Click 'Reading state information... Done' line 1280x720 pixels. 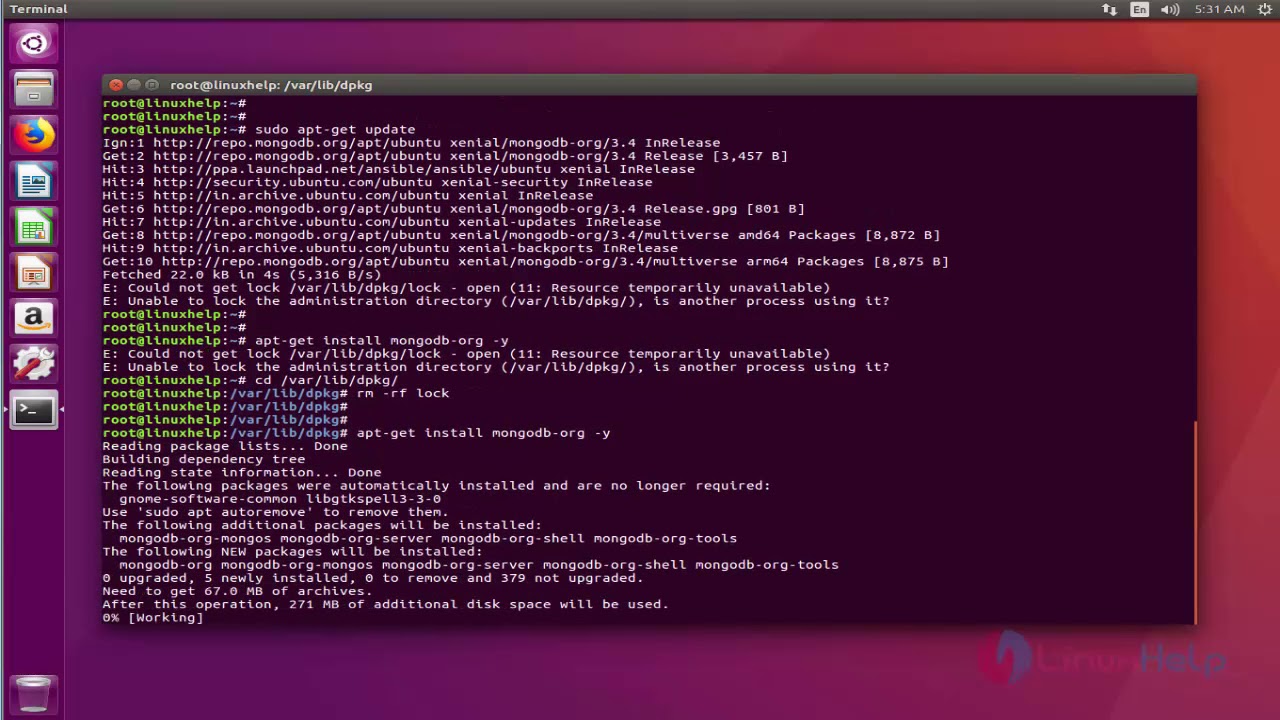pos(241,472)
